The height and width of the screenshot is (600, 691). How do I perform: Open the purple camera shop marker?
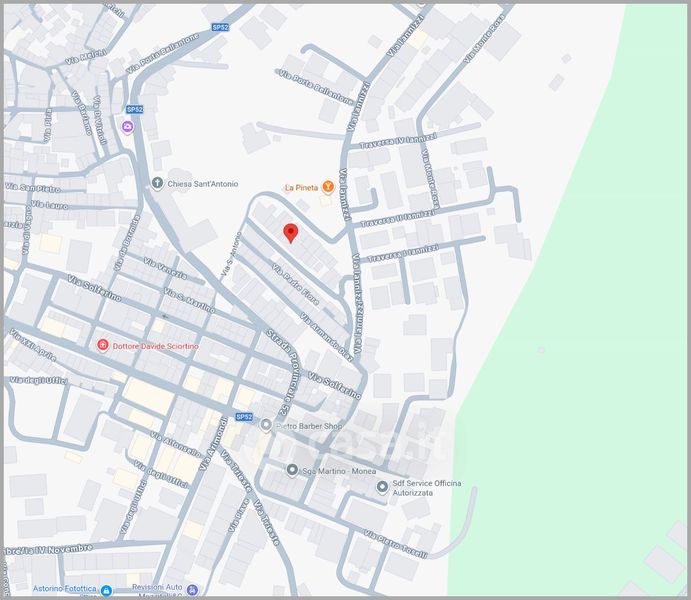pos(128,127)
